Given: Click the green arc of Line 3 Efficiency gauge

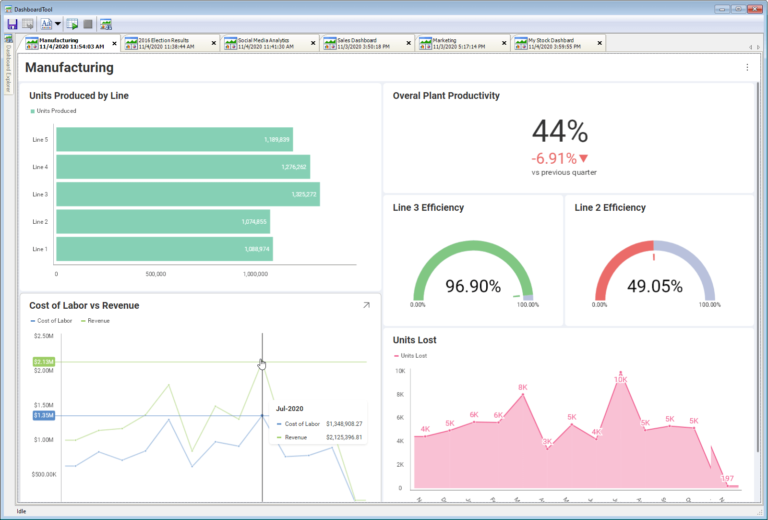Looking at the screenshot, I should click(473, 246).
